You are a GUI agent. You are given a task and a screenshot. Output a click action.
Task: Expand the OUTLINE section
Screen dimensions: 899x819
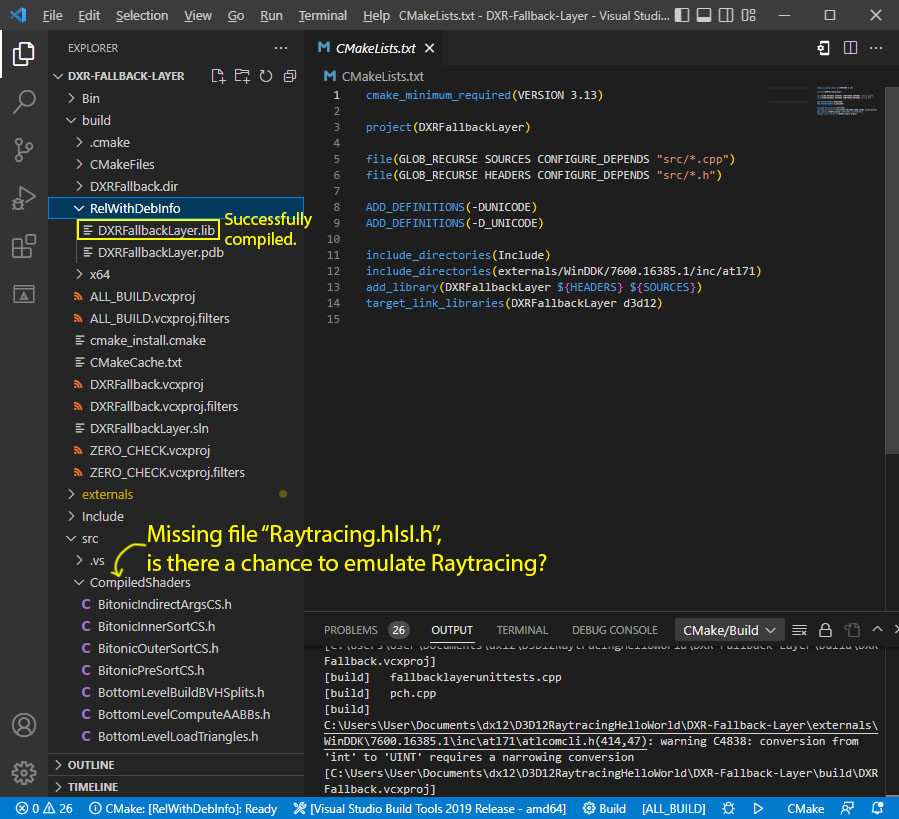pyautogui.click(x=176, y=765)
